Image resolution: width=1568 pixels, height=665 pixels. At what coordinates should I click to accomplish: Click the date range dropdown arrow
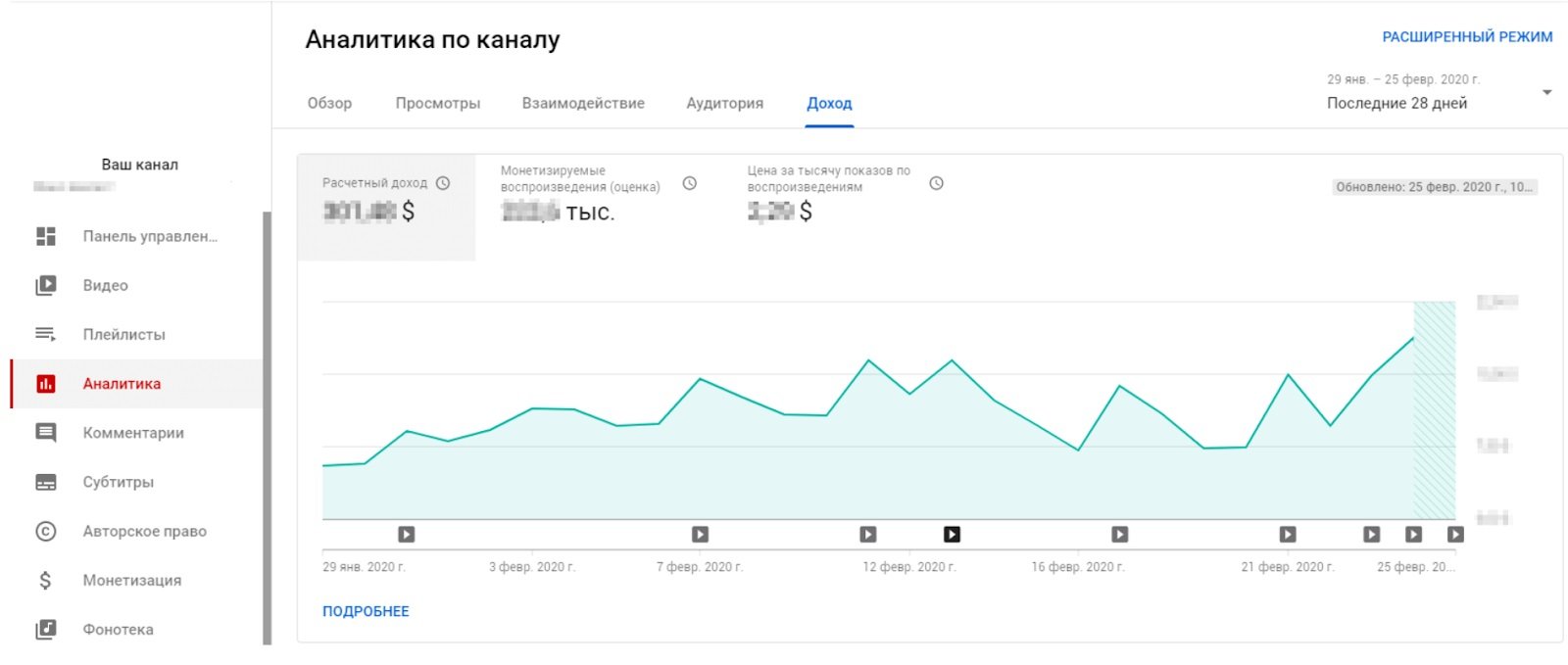point(1547,92)
